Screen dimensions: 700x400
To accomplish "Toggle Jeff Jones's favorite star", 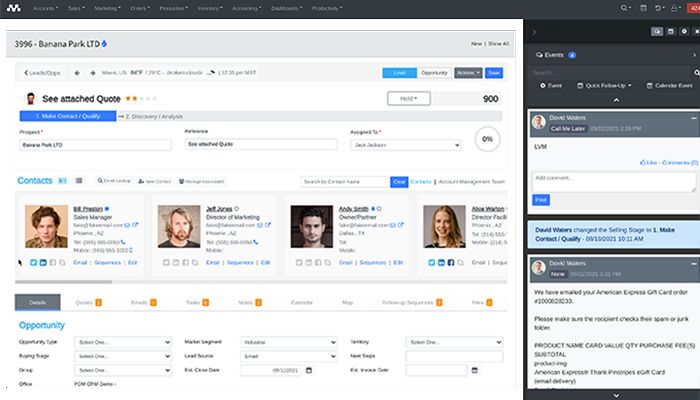I will (x=237, y=208).
